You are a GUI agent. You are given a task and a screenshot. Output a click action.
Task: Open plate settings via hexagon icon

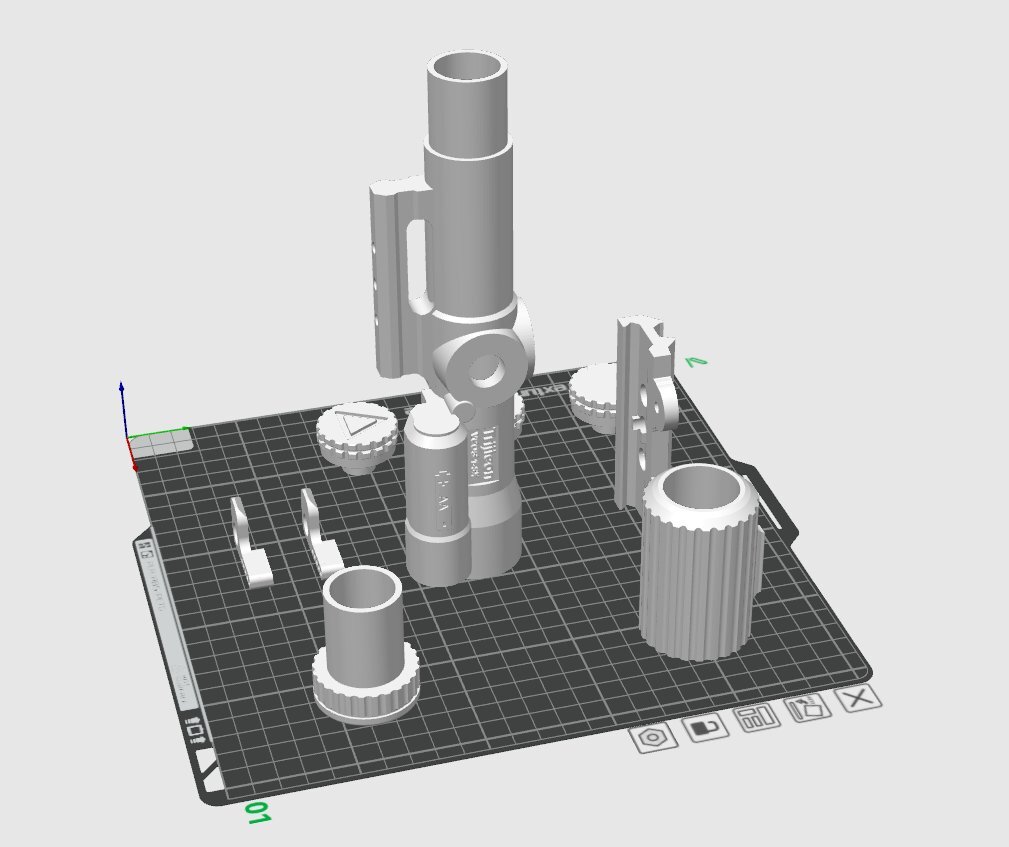[x=653, y=738]
